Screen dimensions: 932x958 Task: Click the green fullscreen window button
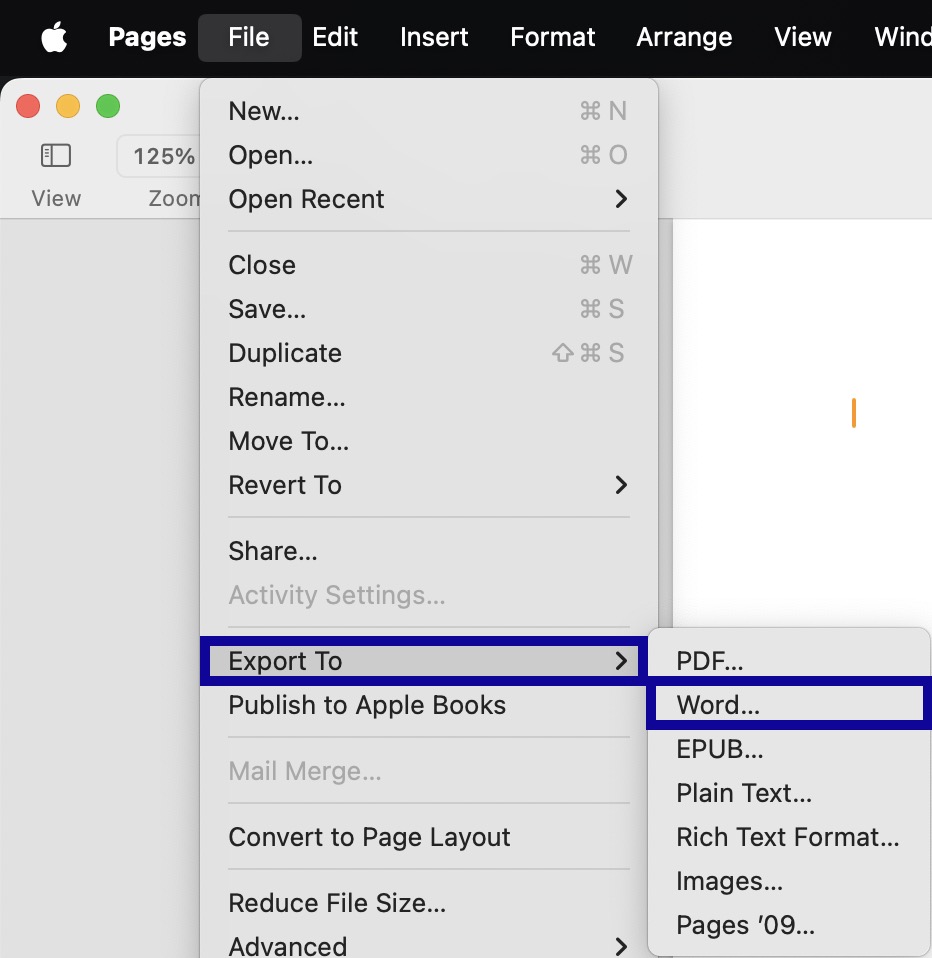[108, 106]
